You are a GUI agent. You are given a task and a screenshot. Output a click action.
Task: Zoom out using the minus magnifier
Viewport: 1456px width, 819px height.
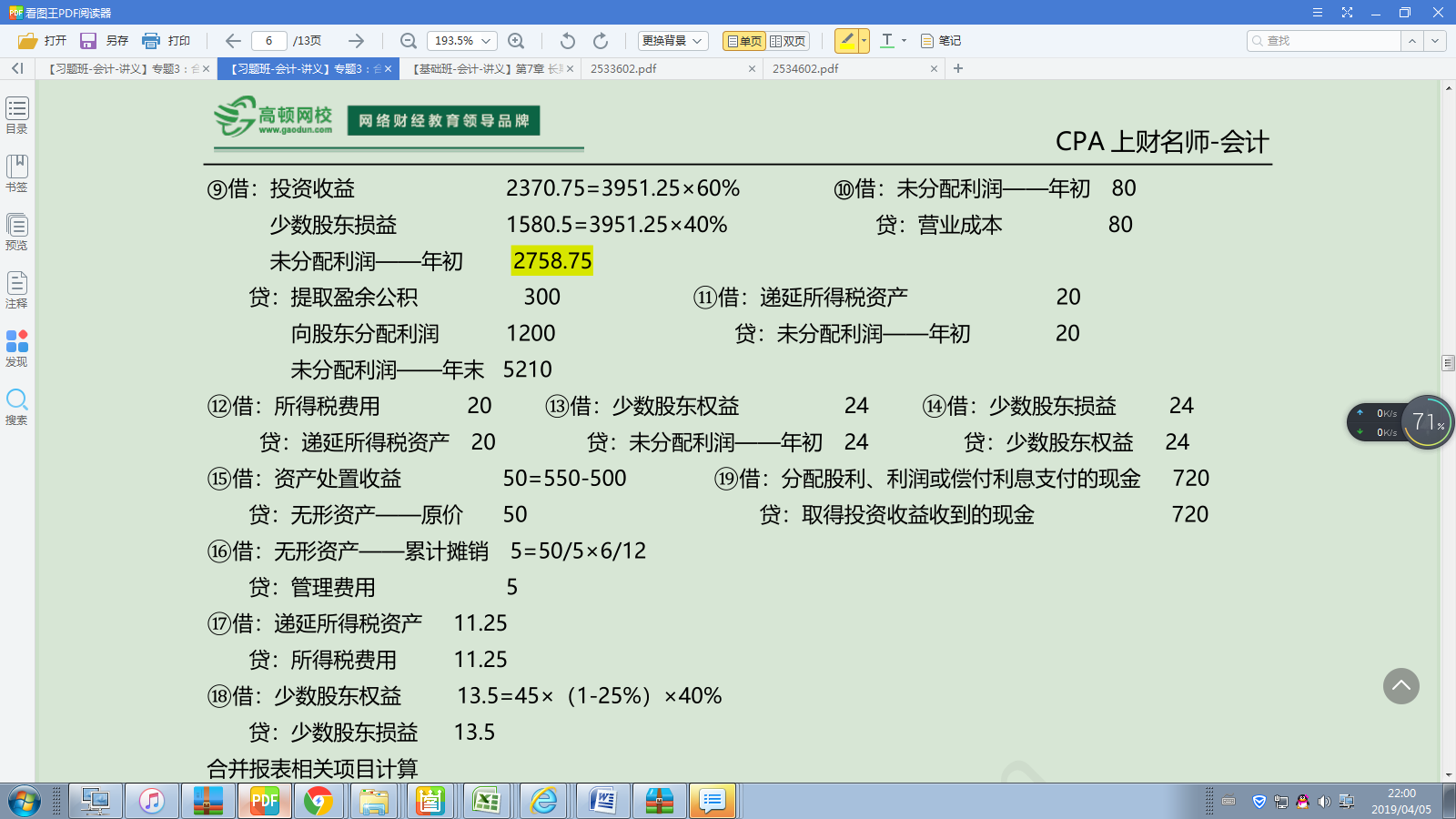(409, 41)
